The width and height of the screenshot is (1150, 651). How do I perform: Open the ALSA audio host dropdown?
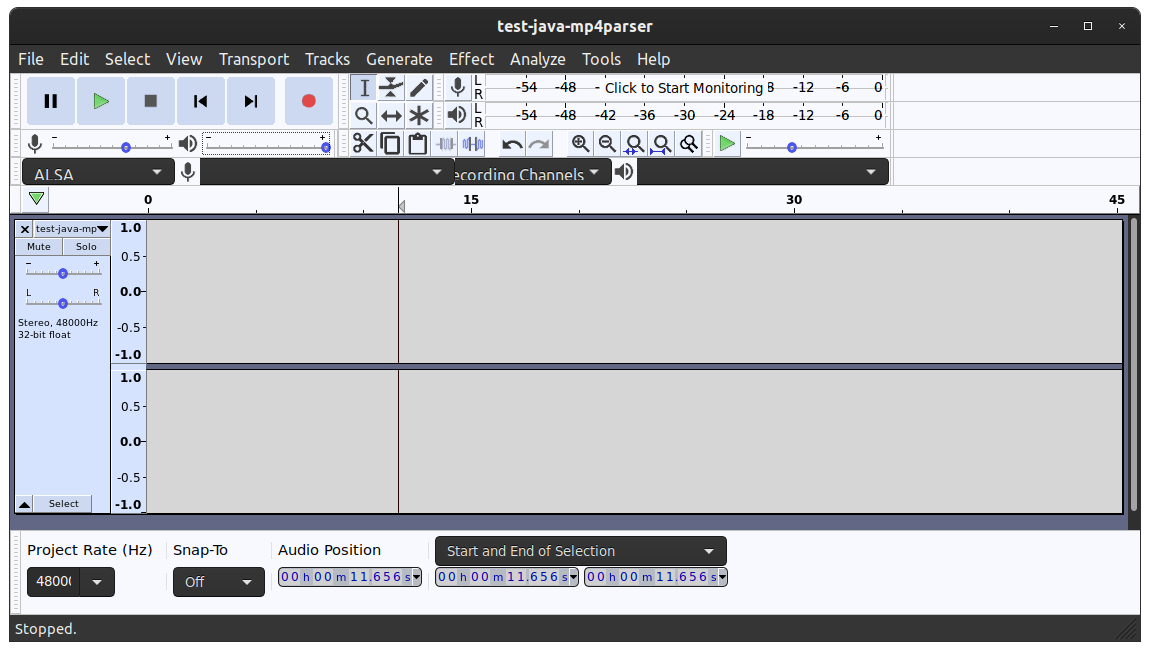(x=98, y=173)
